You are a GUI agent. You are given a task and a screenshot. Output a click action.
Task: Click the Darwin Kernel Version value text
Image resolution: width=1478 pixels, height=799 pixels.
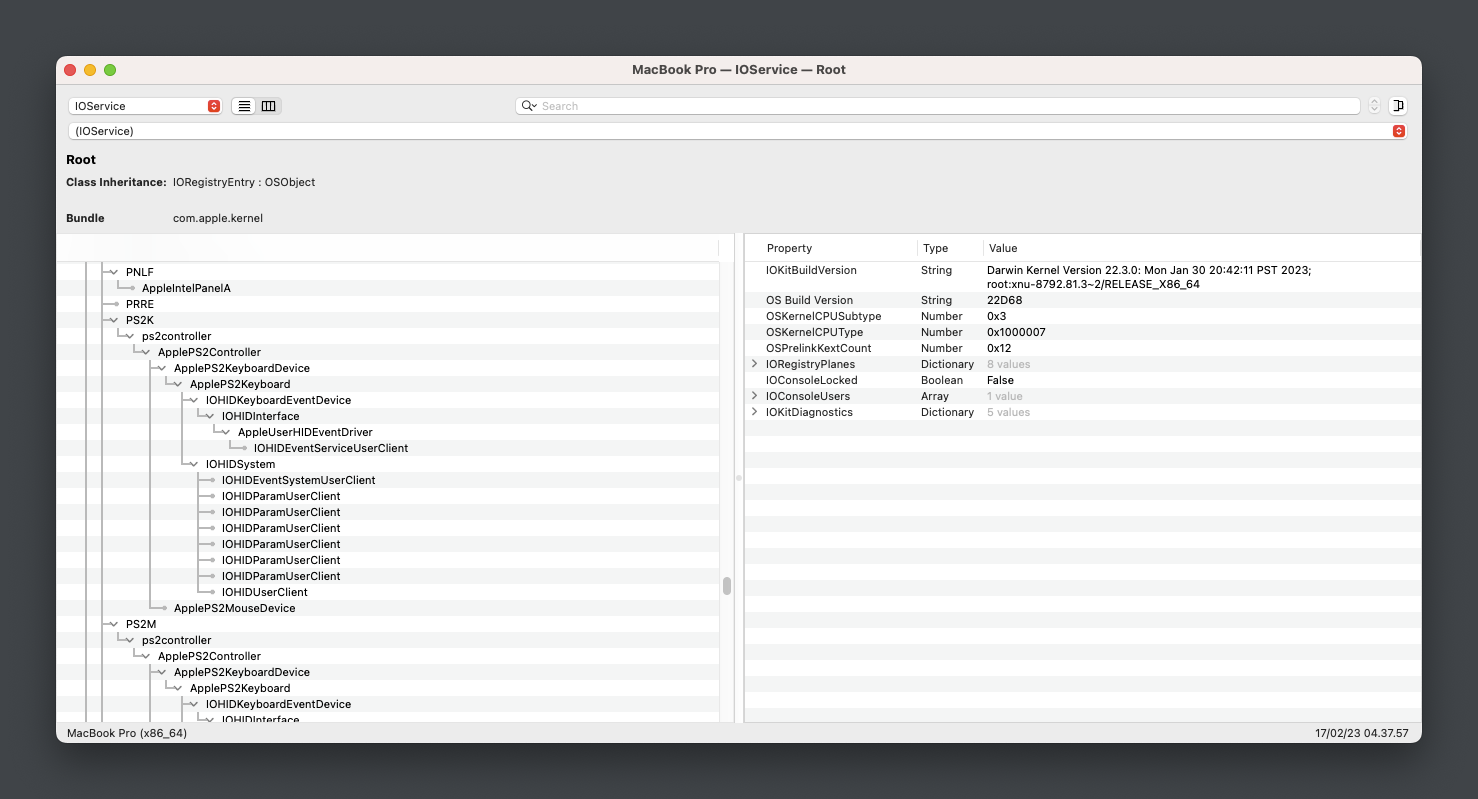click(x=1149, y=277)
